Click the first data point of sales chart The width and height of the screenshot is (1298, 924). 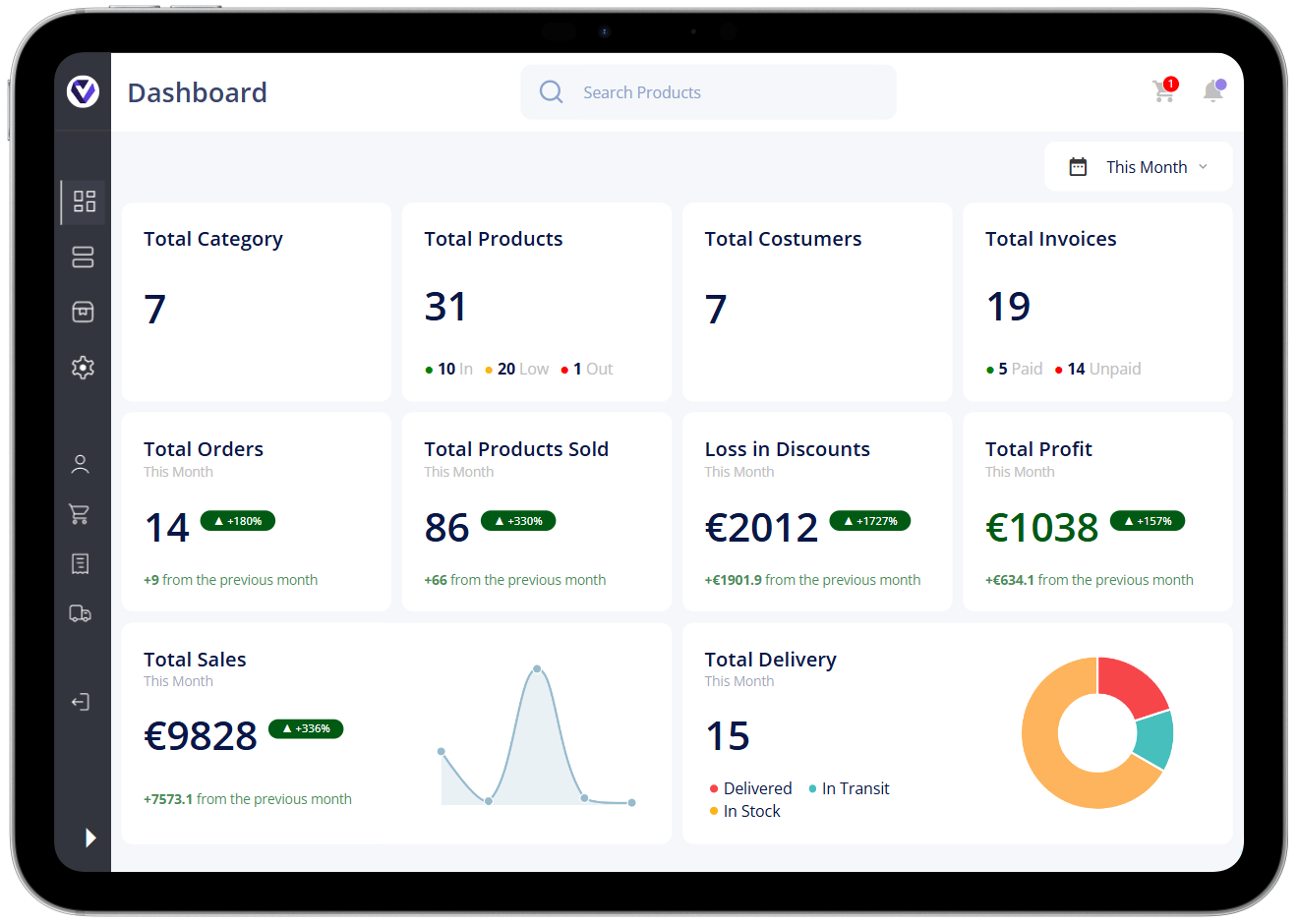pos(442,751)
